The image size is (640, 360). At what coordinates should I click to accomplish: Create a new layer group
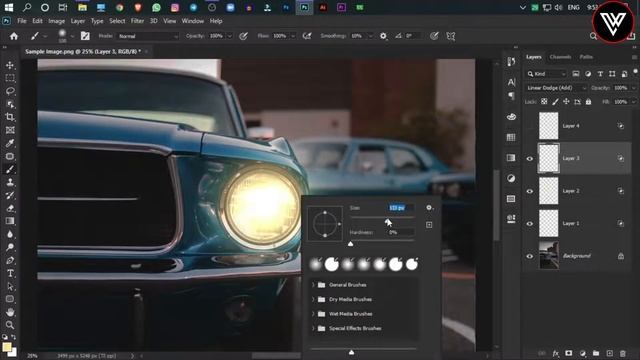tap(596, 353)
